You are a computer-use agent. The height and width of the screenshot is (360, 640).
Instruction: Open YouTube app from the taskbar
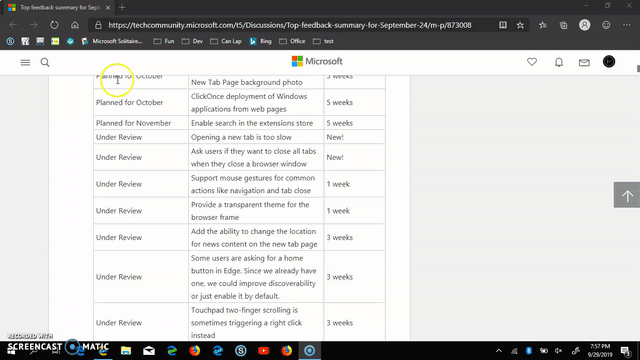pos(264,351)
